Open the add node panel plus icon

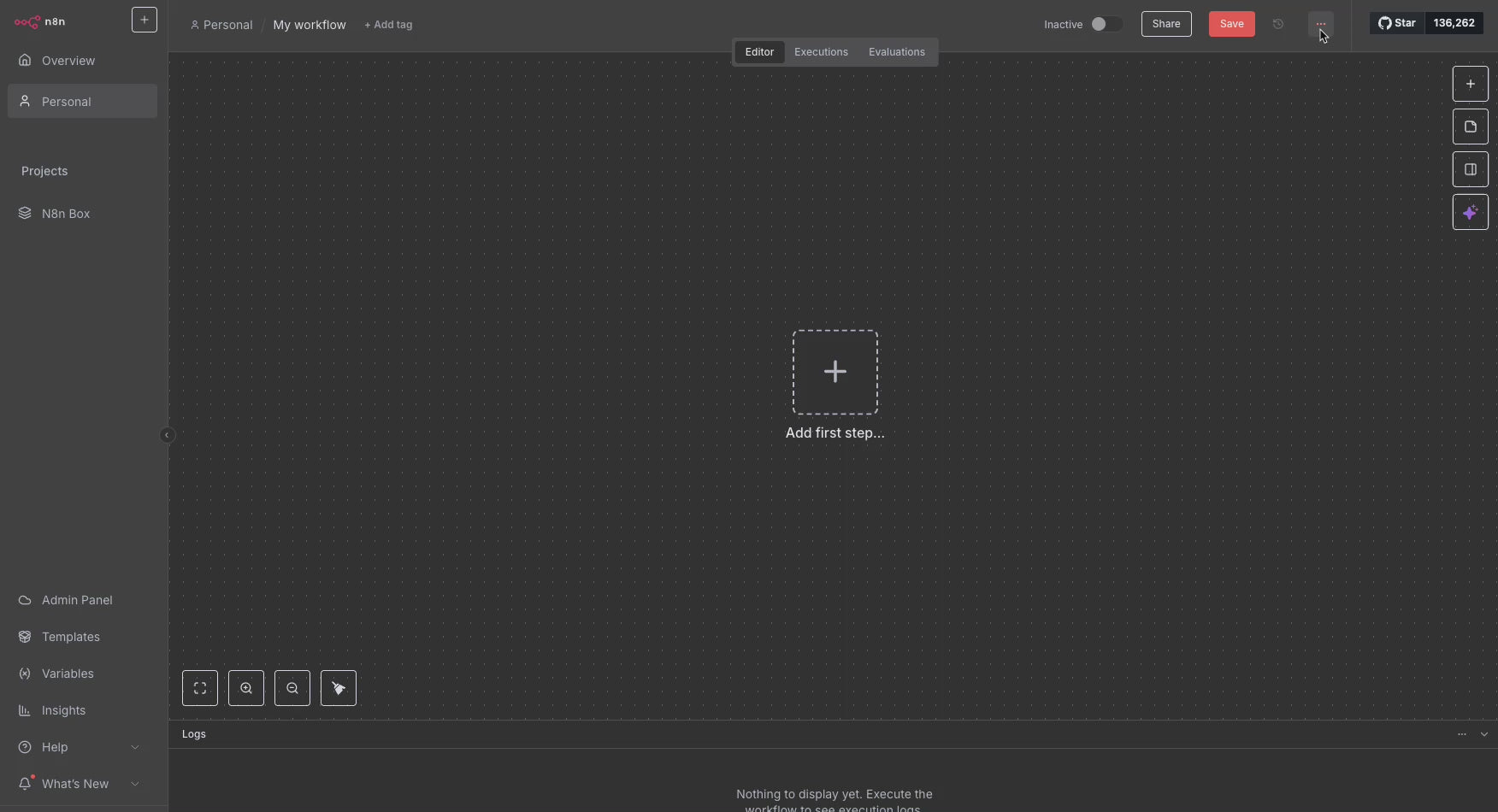point(1470,84)
